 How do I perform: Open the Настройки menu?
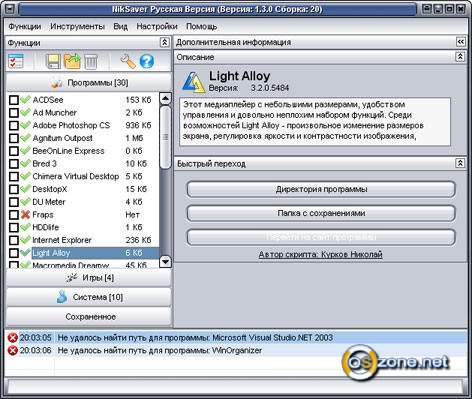pyautogui.click(x=157, y=26)
